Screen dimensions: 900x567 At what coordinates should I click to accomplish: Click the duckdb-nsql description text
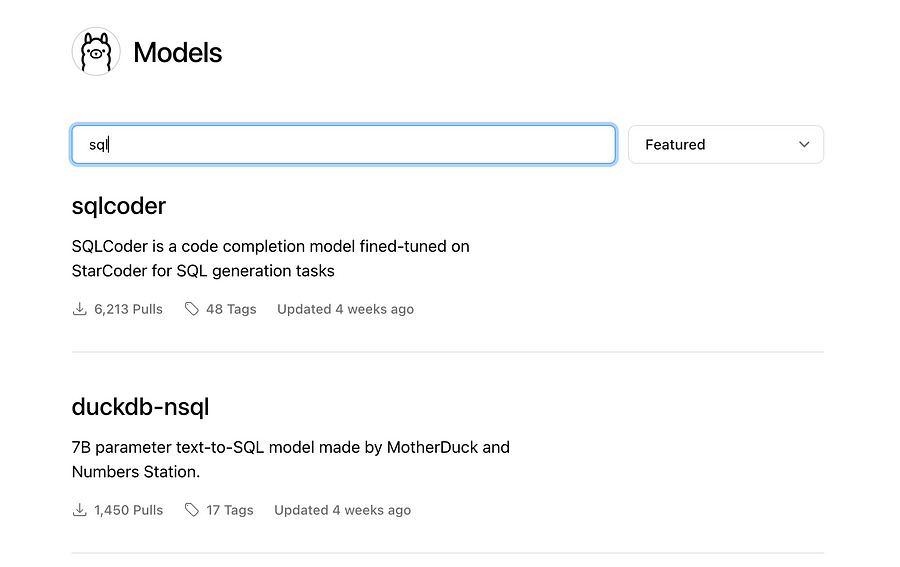(x=290, y=459)
